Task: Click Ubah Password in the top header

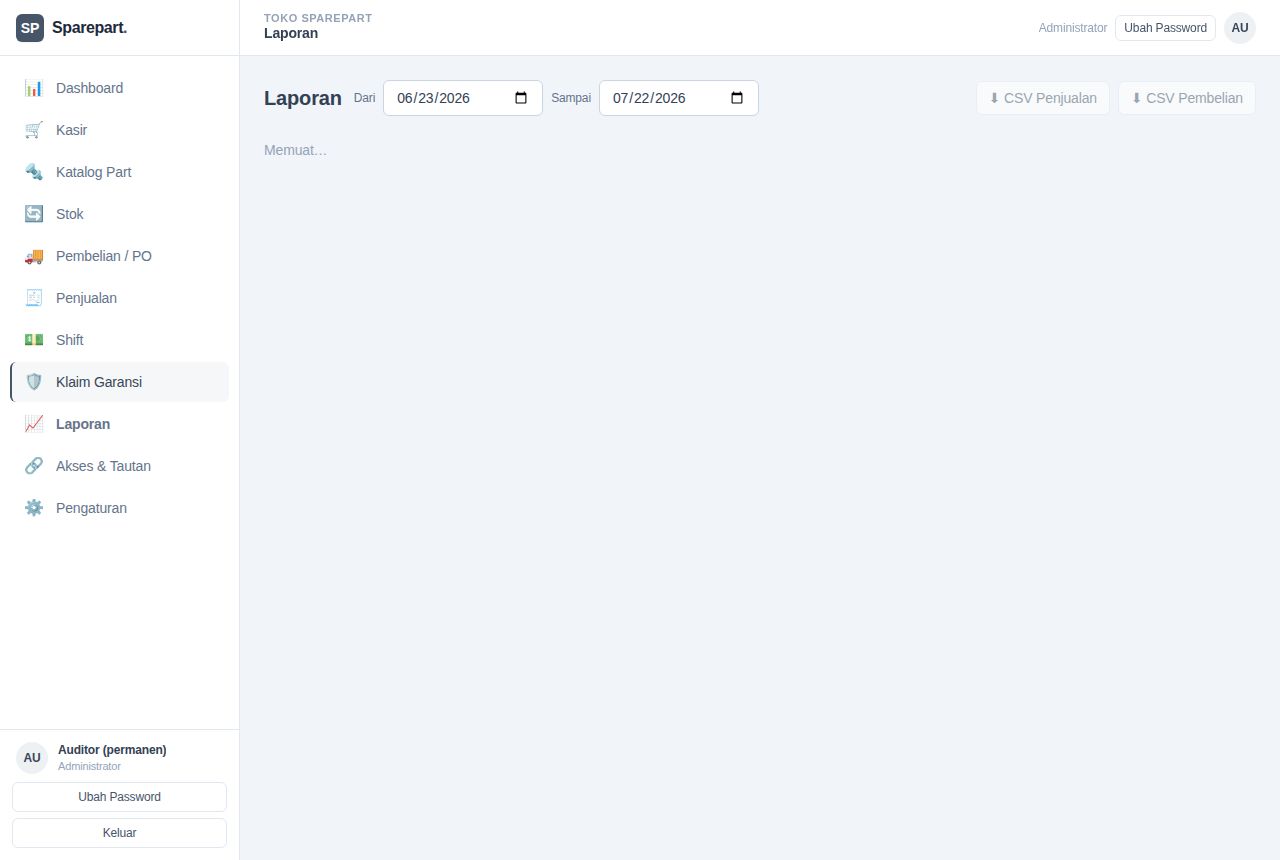Action: (x=1165, y=28)
